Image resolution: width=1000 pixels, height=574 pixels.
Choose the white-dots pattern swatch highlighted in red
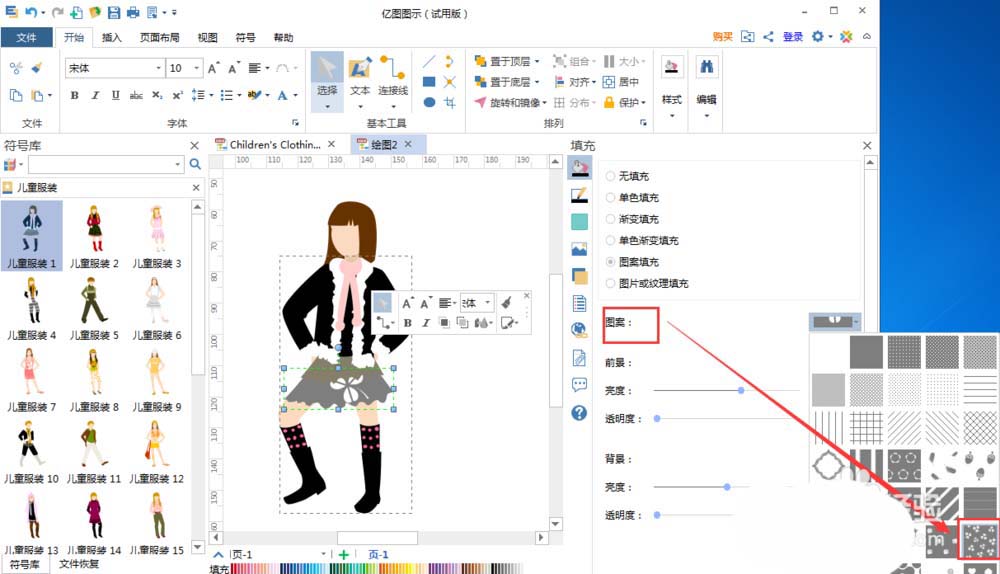(980, 540)
